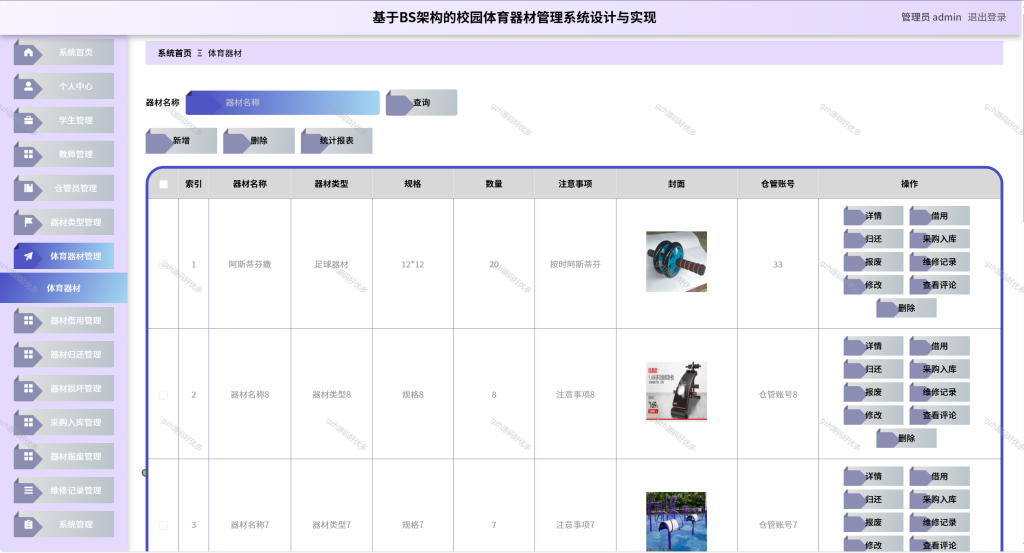The width and height of the screenshot is (1024, 553).
Task: Click 采购入库 for row 器材名称8
Action: coord(939,369)
